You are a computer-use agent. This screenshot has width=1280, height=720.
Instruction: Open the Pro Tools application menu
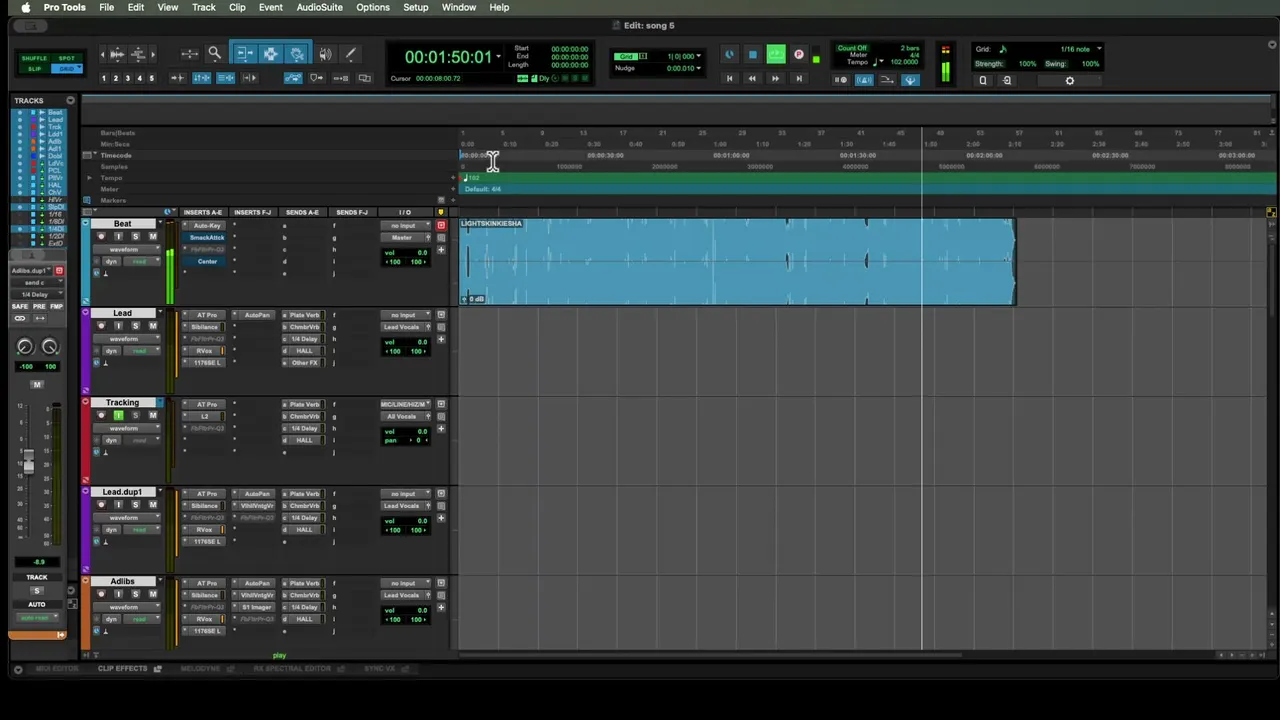[64, 7]
